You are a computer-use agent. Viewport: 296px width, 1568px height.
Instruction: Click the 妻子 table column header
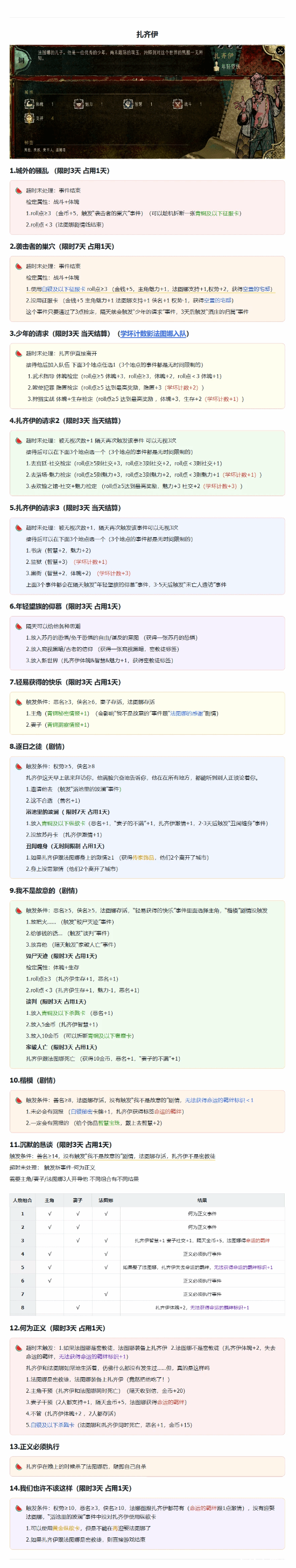[77, 1200]
